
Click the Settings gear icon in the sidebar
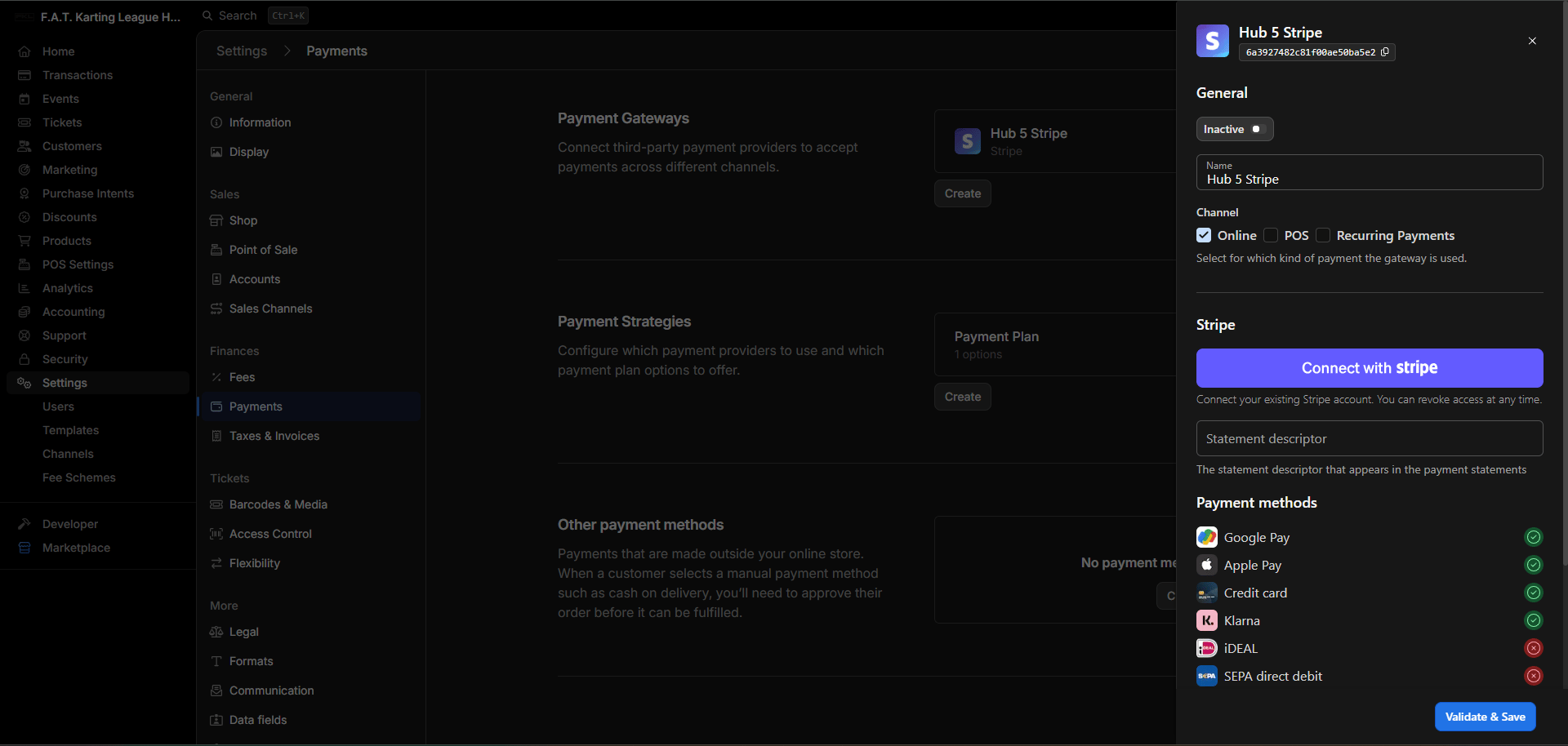tap(24, 383)
